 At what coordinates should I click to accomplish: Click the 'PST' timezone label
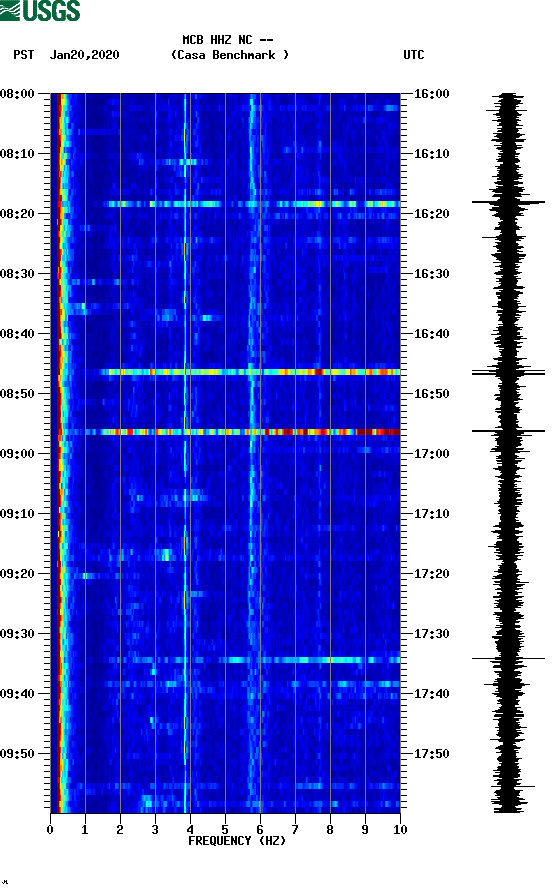(x=23, y=55)
